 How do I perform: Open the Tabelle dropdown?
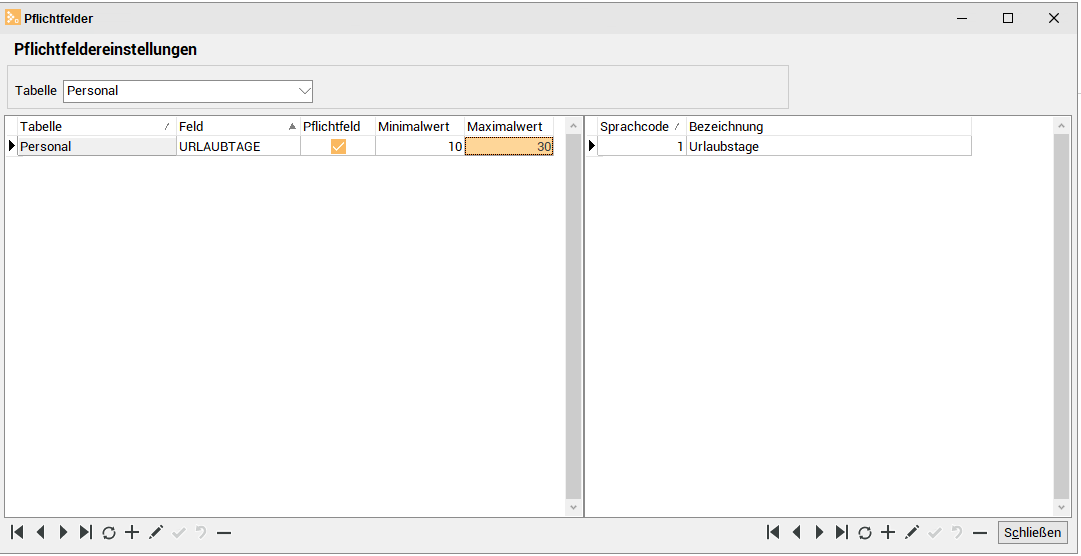tap(304, 91)
